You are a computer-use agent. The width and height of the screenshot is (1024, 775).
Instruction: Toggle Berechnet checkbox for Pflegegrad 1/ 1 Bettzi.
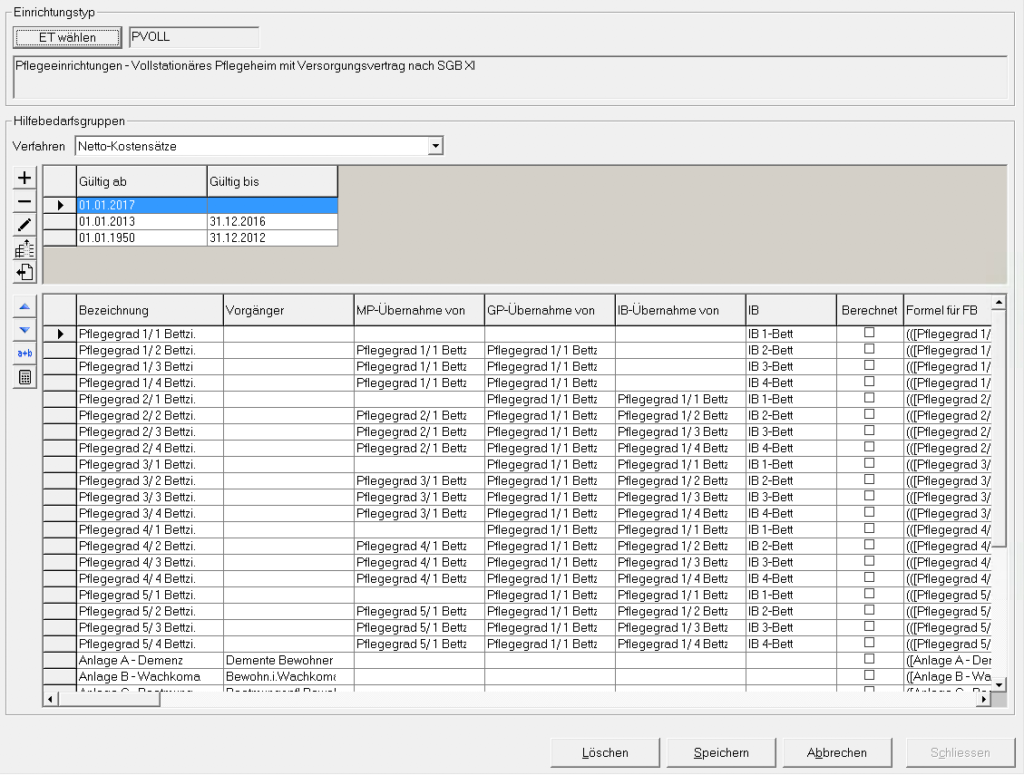tap(869, 333)
